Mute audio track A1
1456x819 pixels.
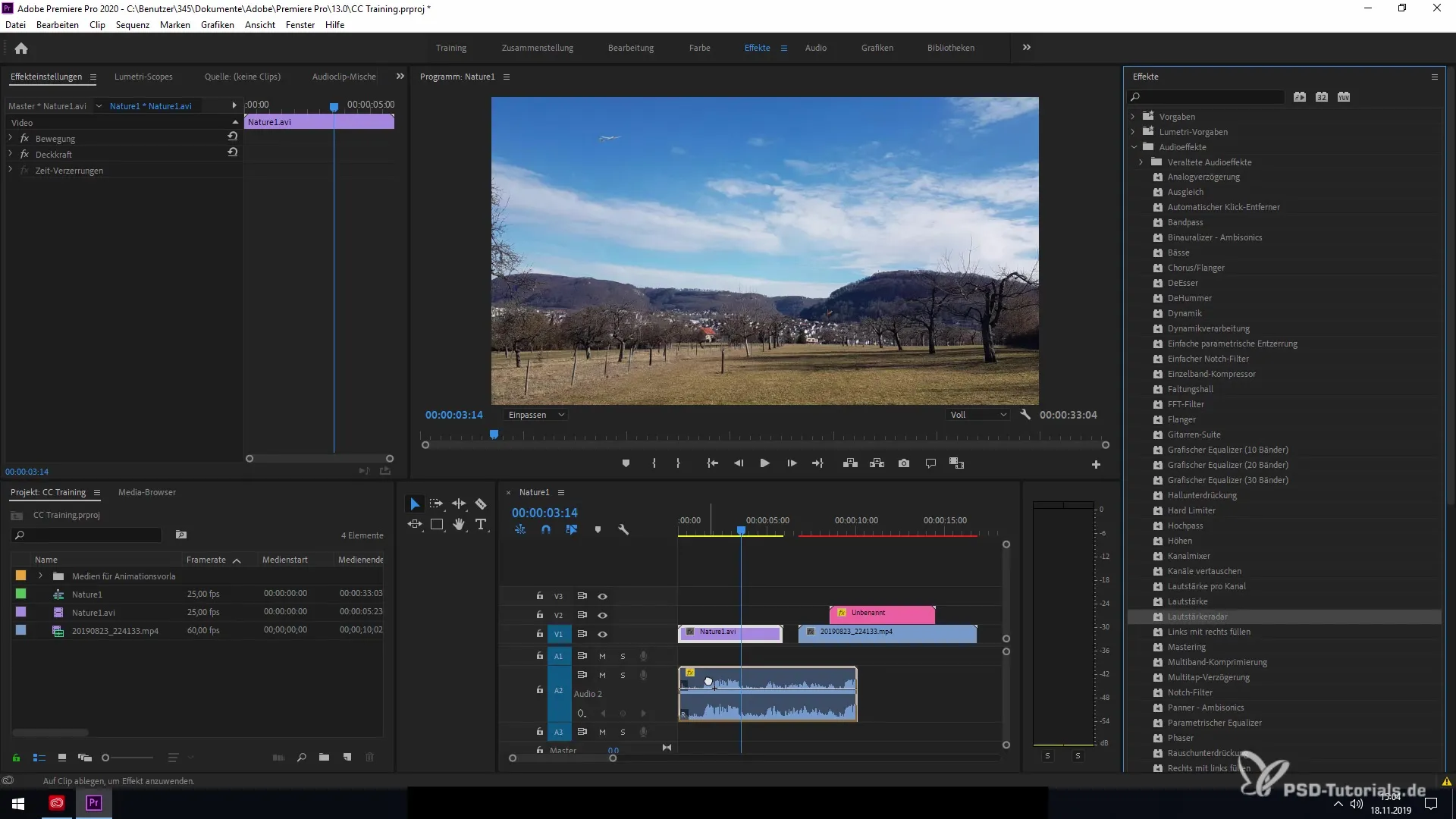(602, 656)
